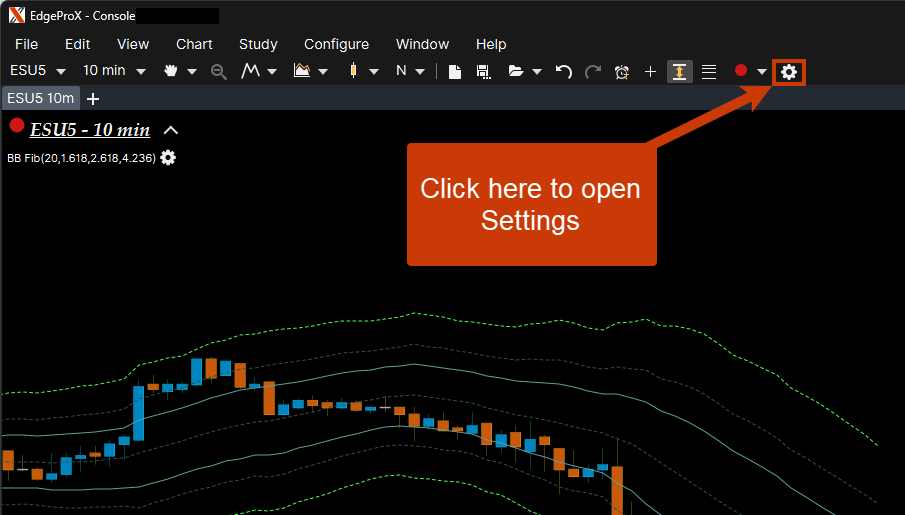Open the Study menu

click(x=258, y=44)
